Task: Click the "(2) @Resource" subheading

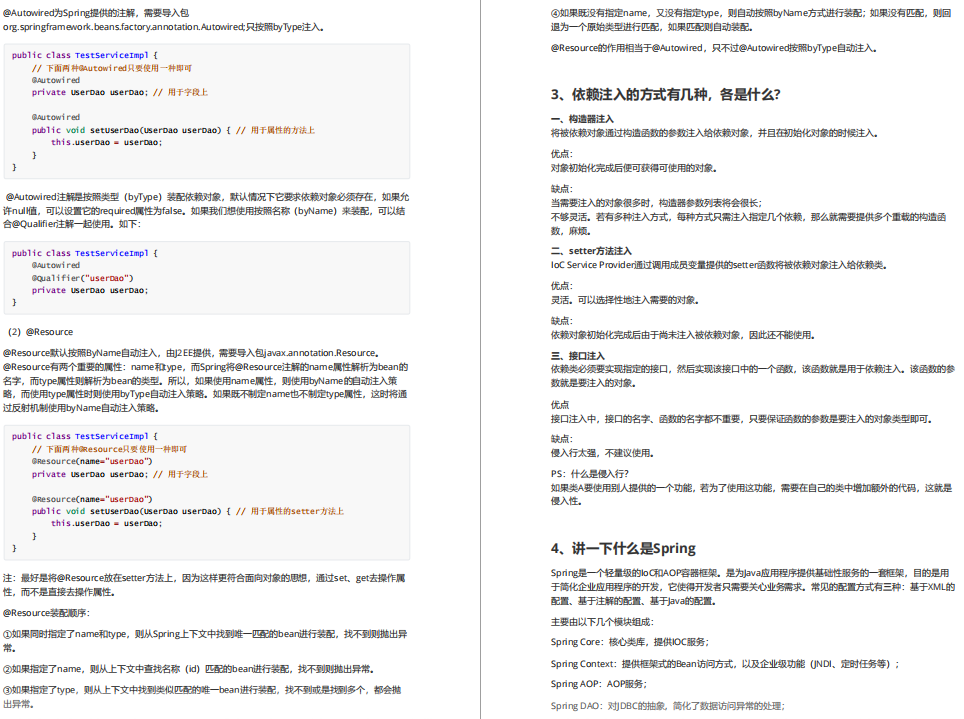Action: coord(41,332)
